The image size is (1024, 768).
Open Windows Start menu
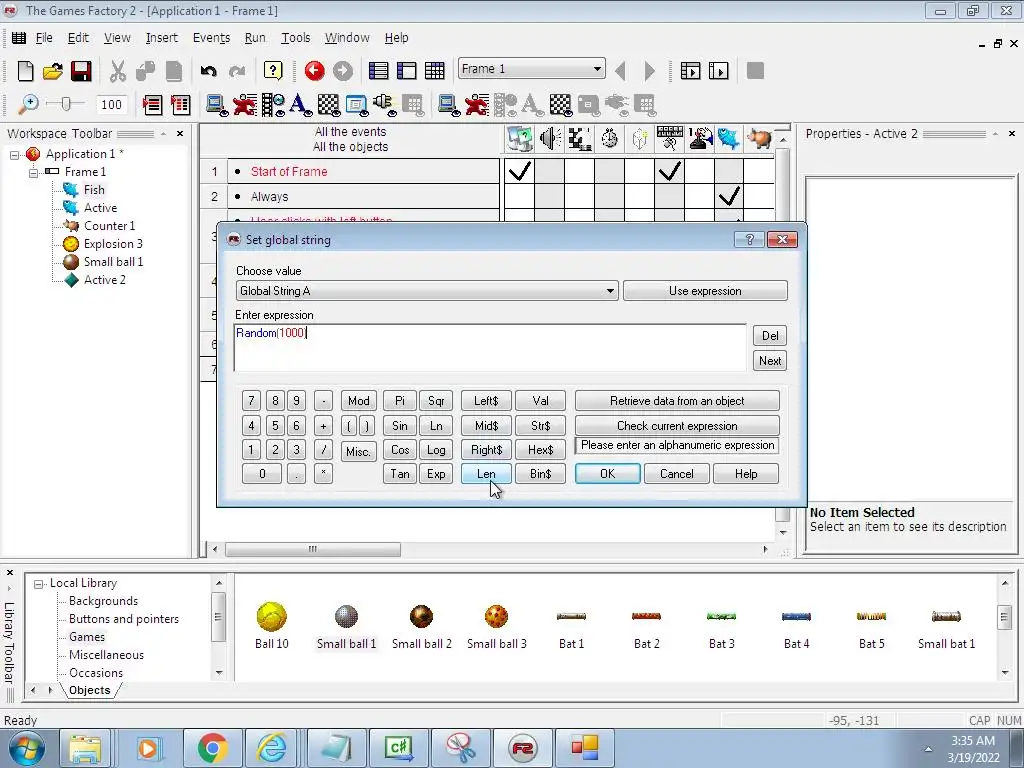[27, 748]
